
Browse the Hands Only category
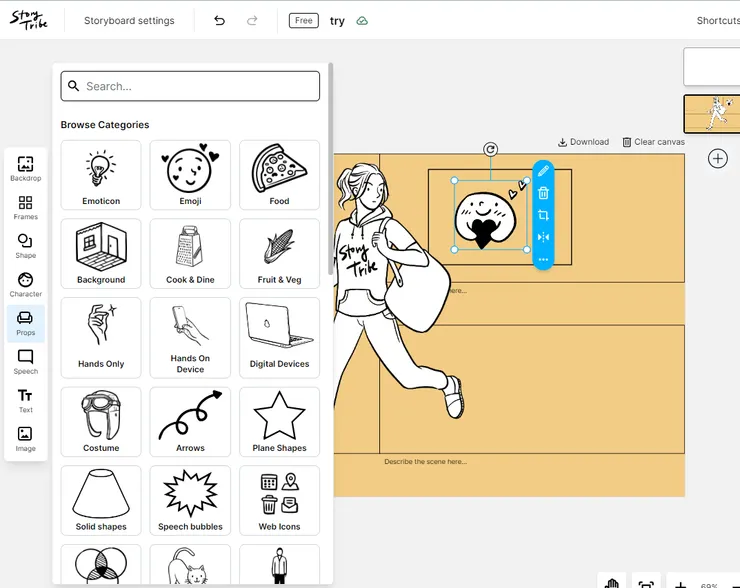tap(101, 338)
